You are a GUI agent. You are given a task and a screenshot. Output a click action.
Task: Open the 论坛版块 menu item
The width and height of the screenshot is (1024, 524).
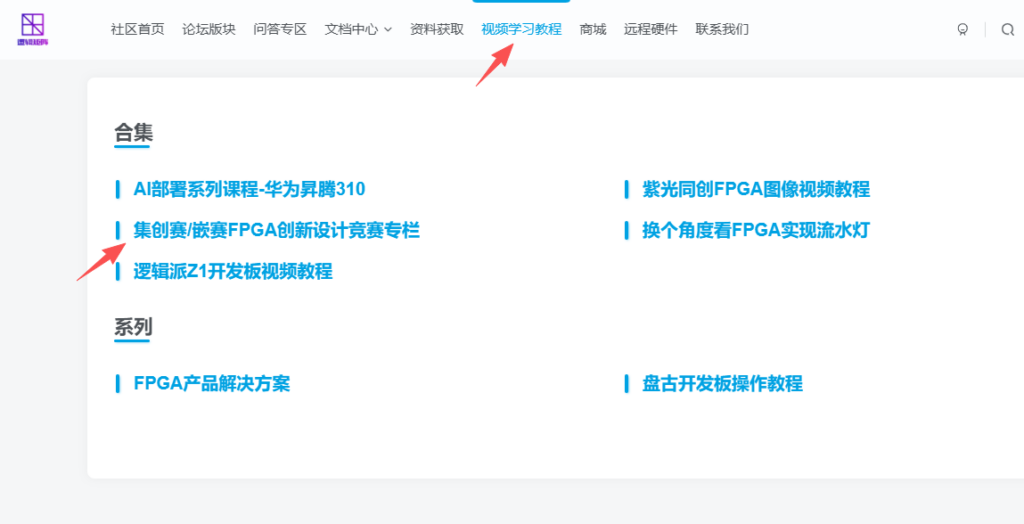(209, 30)
